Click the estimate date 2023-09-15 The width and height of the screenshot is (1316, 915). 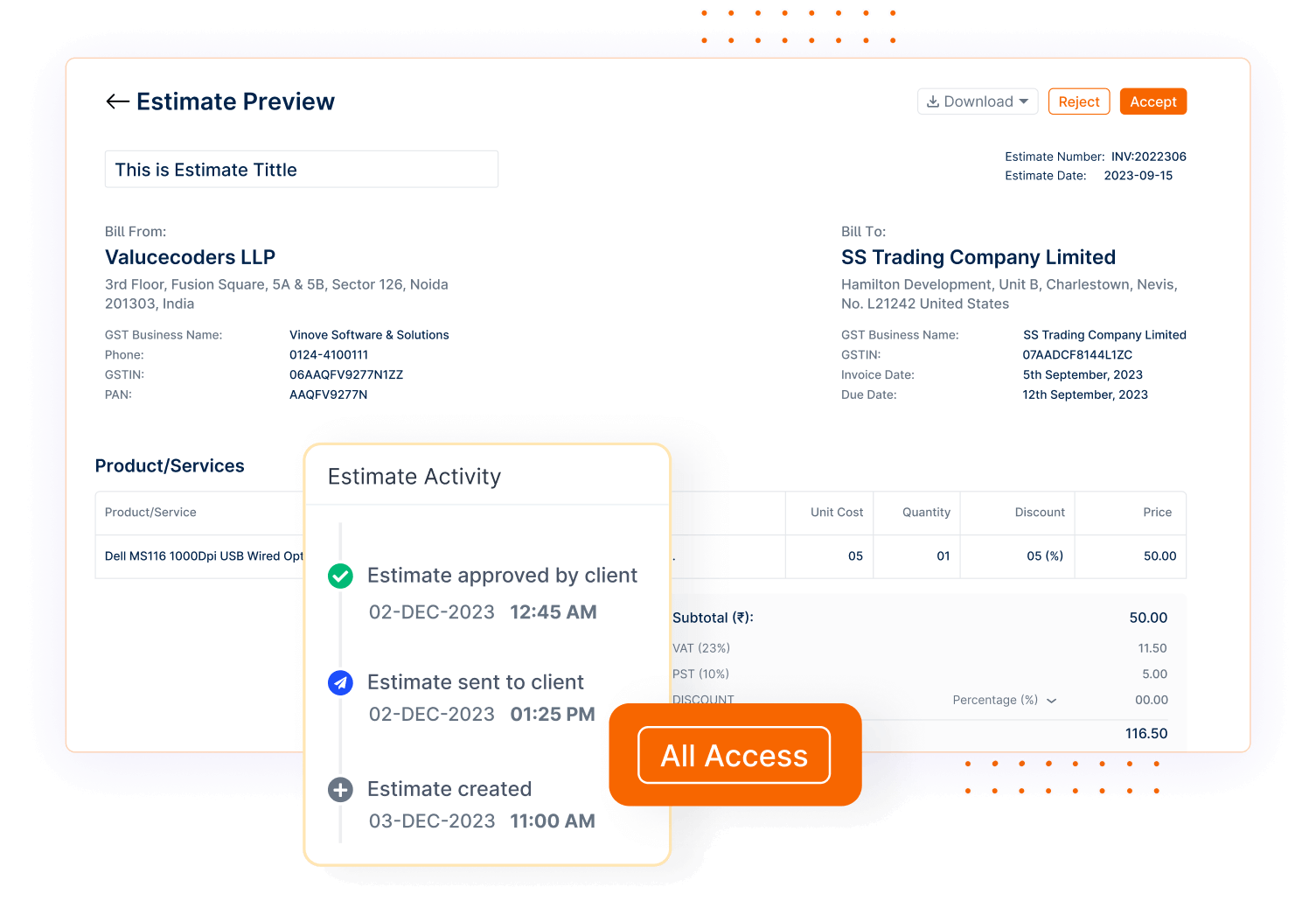click(x=1138, y=175)
